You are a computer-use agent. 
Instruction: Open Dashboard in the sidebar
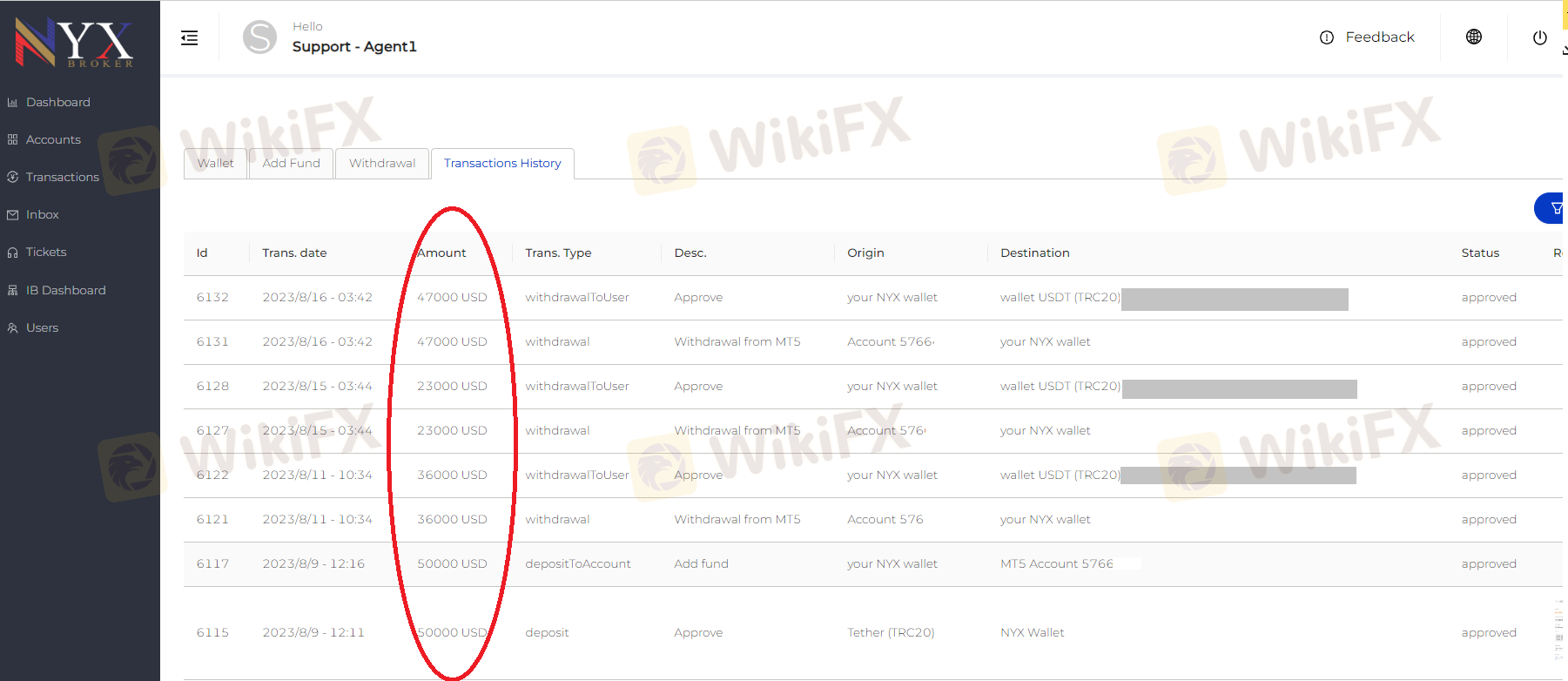[x=57, y=102]
